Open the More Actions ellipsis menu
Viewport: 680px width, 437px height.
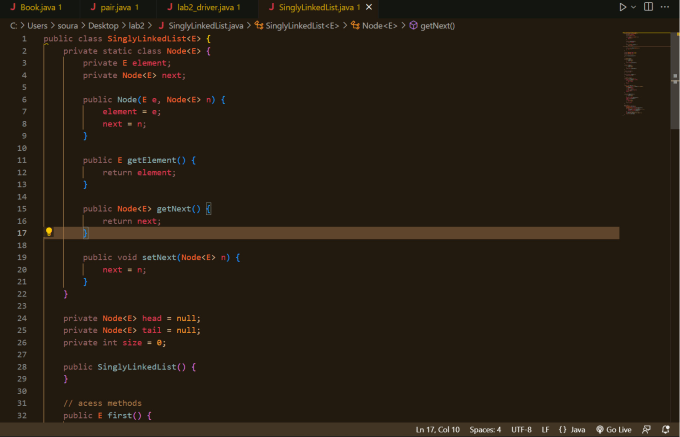665,7
